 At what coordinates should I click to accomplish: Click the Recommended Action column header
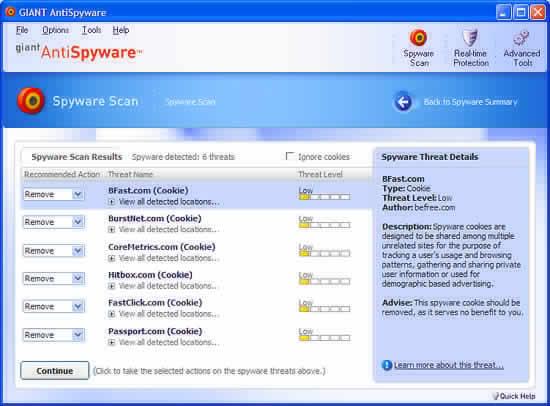(x=62, y=174)
